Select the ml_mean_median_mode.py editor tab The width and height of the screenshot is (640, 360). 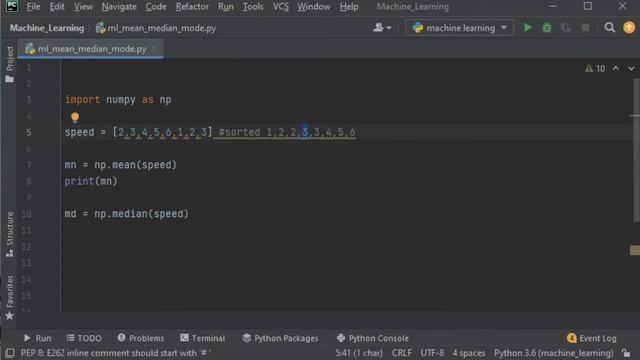coord(91,49)
